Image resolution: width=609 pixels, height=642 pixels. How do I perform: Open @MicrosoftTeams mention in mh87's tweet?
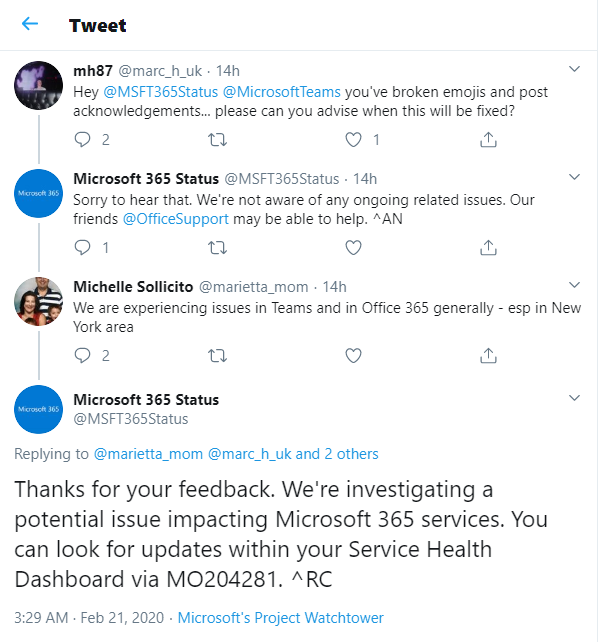tap(282, 92)
